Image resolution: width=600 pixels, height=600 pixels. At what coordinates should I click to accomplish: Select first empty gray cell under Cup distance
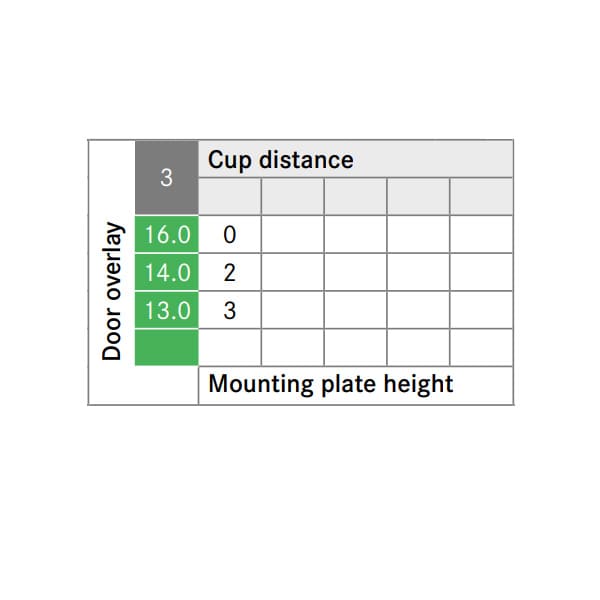(230, 196)
